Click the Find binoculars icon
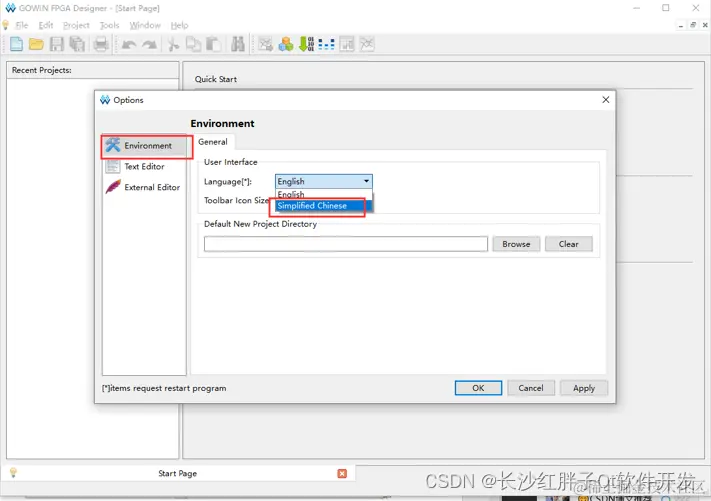Image resolution: width=711 pixels, height=501 pixels. (x=238, y=44)
